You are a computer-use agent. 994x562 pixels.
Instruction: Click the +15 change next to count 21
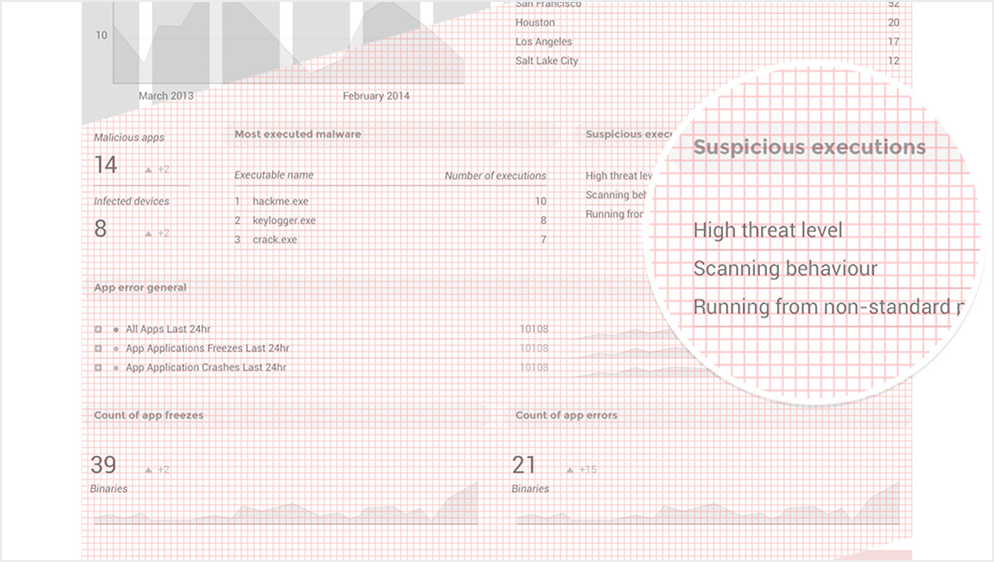588,470
